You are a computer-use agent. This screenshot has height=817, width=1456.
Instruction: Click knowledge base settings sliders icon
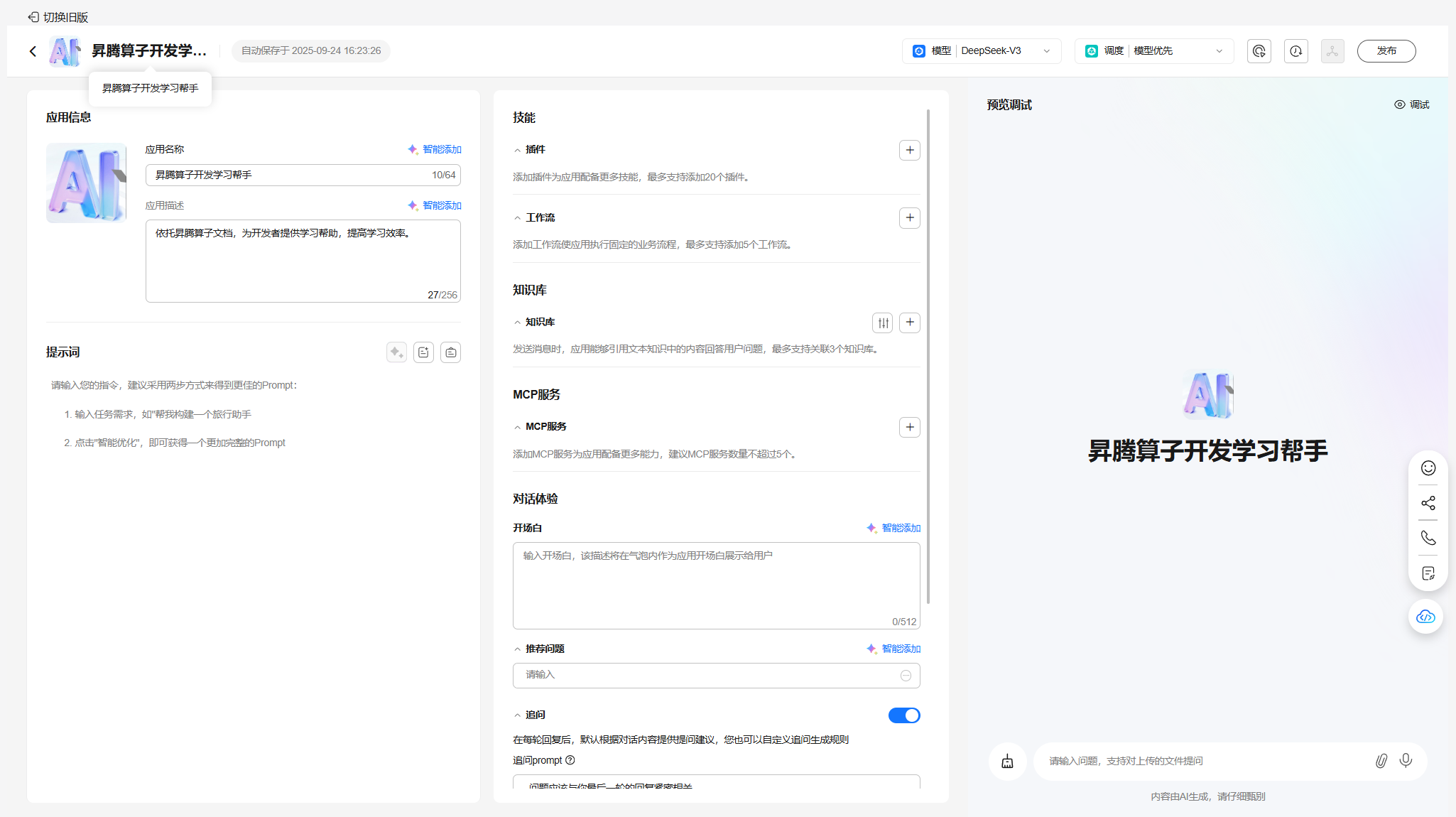click(x=883, y=323)
